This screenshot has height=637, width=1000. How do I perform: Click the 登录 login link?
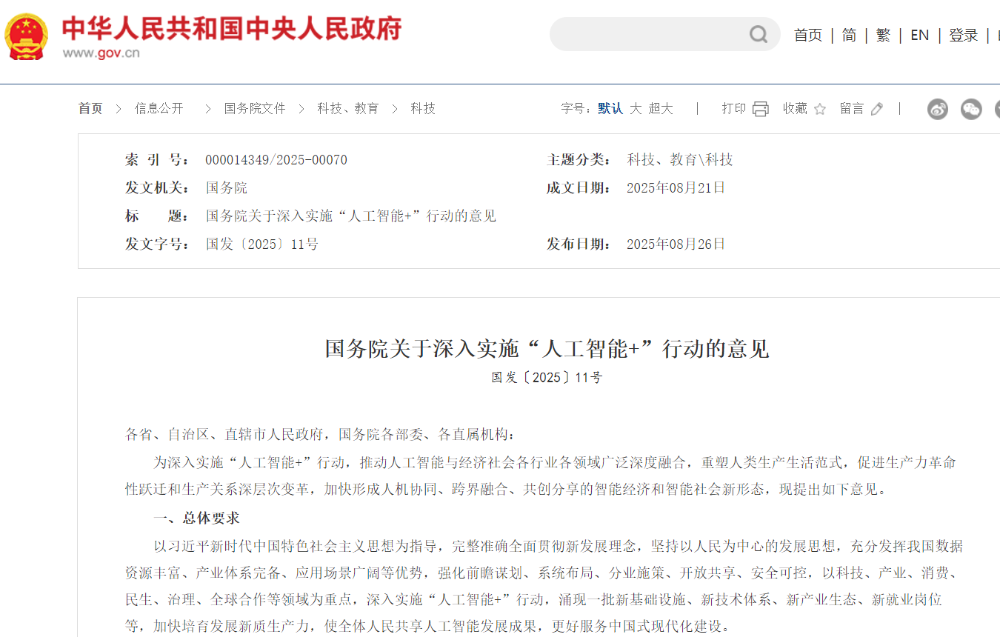click(963, 35)
